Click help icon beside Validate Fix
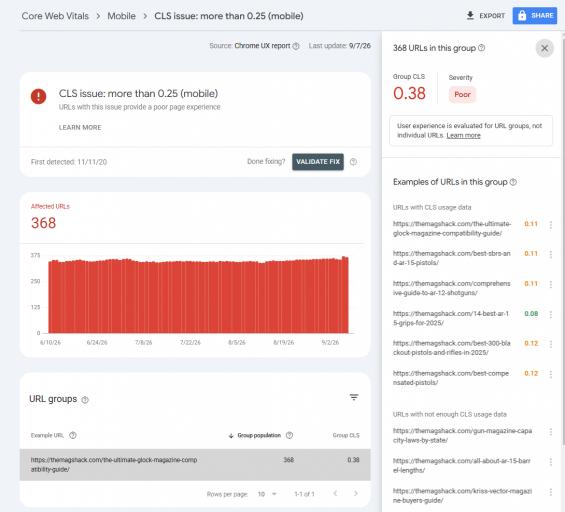Image resolution: width=565 pixels, height=512 pixels. (x=353, y=162)
